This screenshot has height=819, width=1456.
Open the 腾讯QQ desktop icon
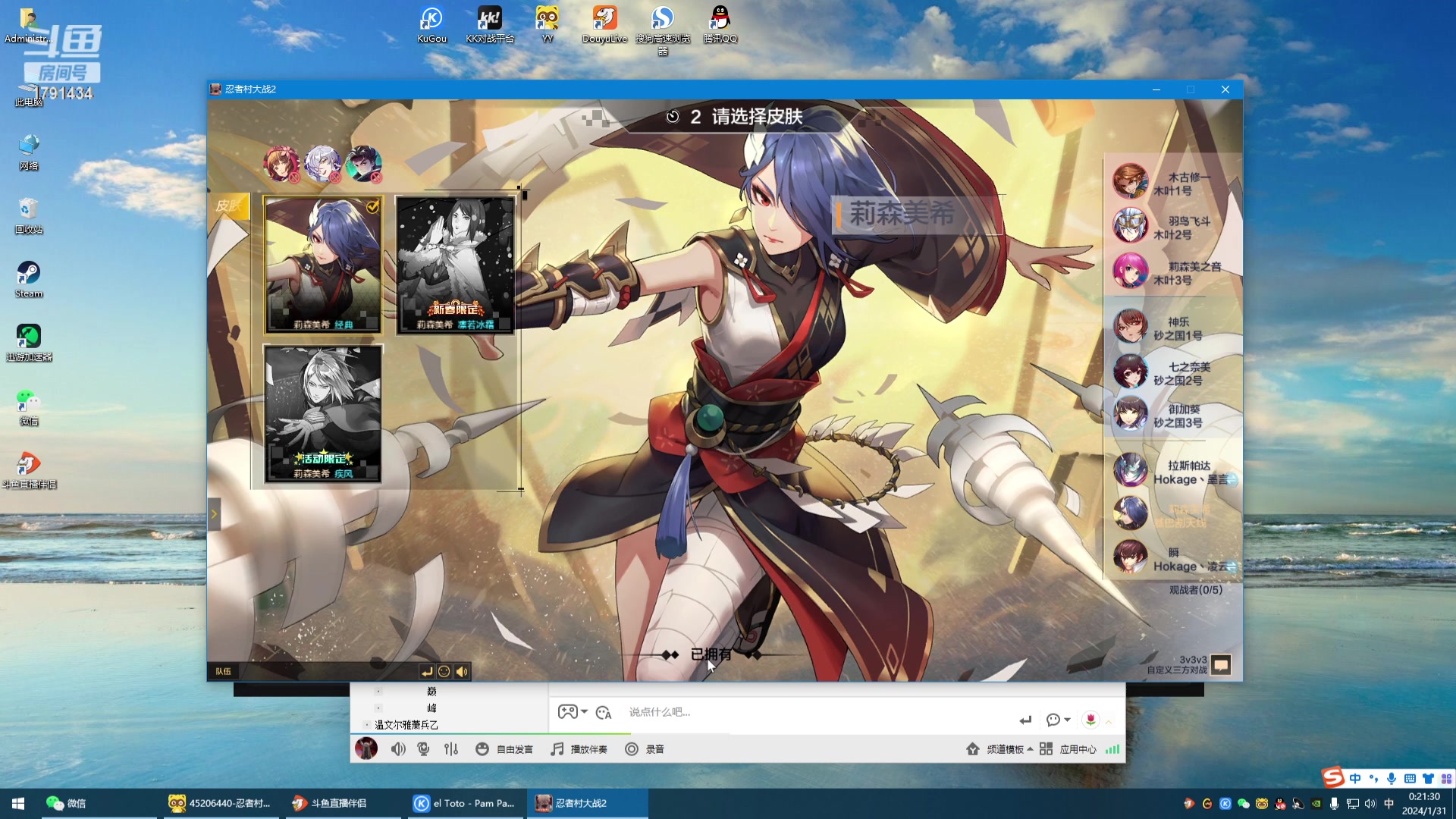[x=720, y=24]
